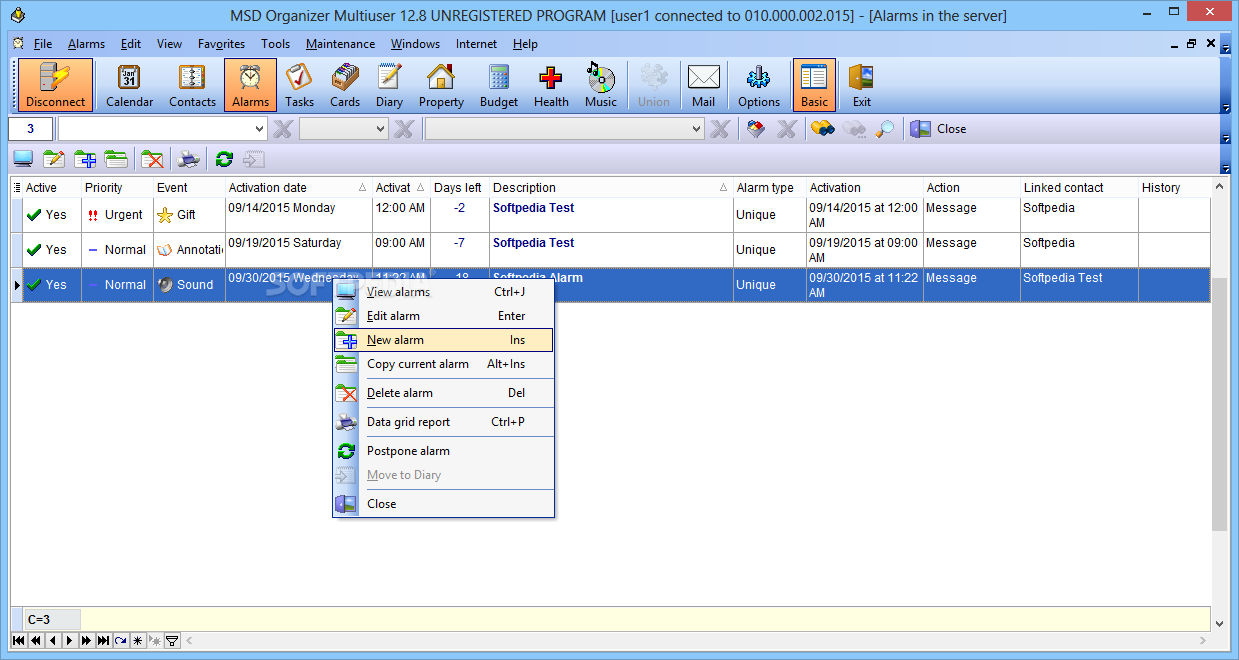The width and height of the screenshot is (1239, 660).
Task: Open the Contacts module
Action: click(192, 85)
